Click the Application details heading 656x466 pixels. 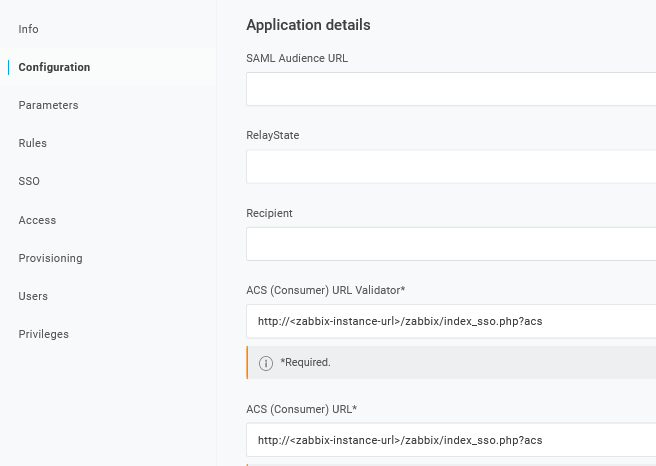pos(308,25)
